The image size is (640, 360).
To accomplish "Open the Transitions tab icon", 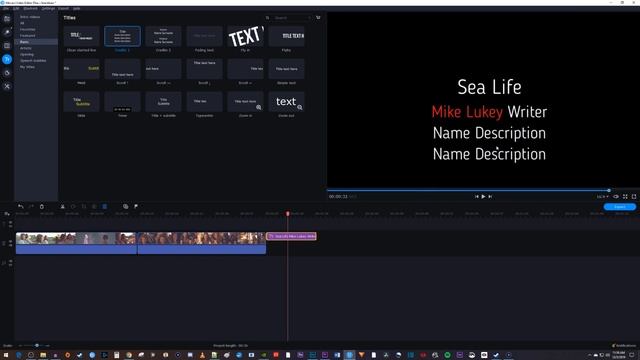I will (7, 46).
